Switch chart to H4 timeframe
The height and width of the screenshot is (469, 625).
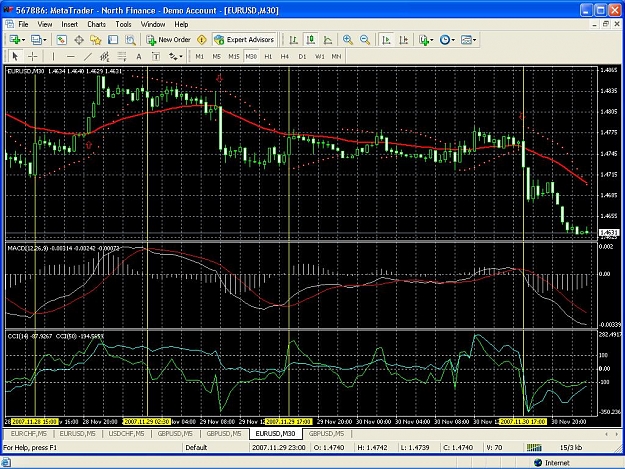[x=285, y=56]
